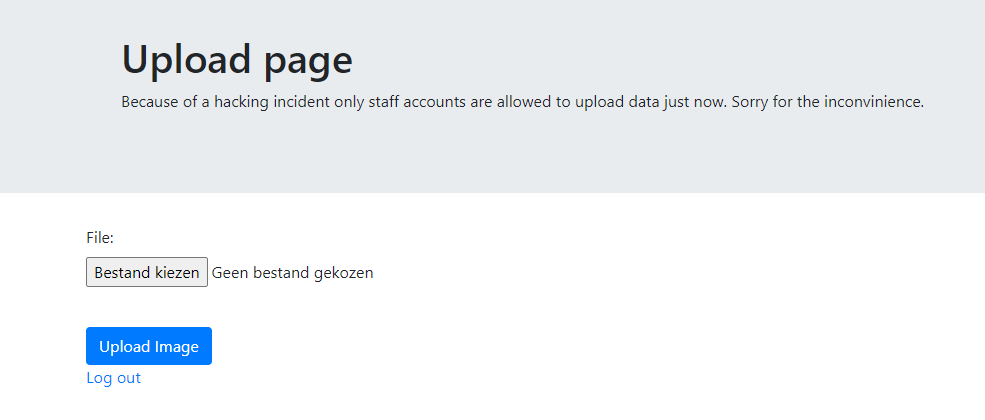The image size is (985, 420).
Task: Click the Upload page heading
Action: (237, 60)
